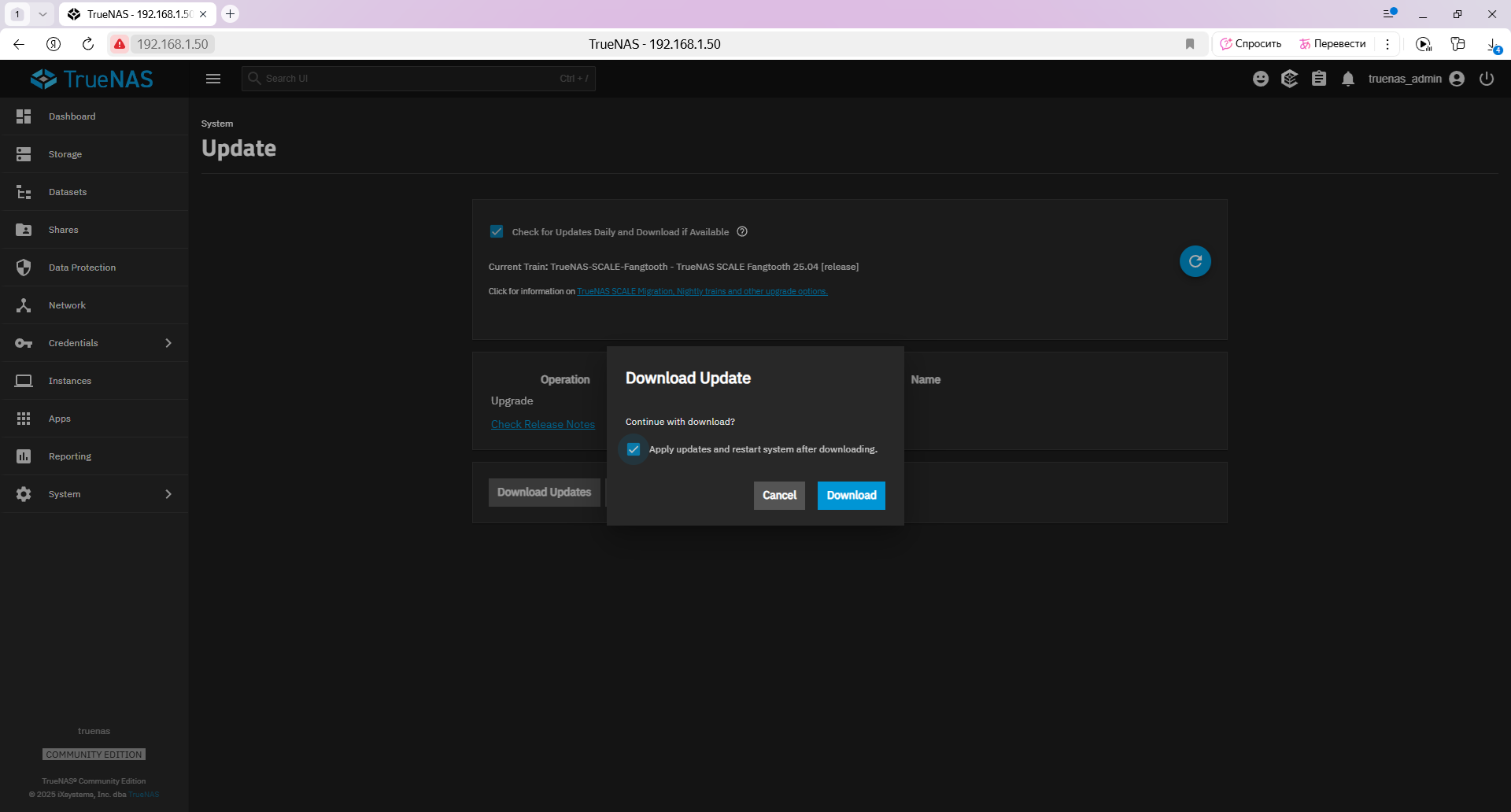Click the Current Train text line

pos(674,267)
